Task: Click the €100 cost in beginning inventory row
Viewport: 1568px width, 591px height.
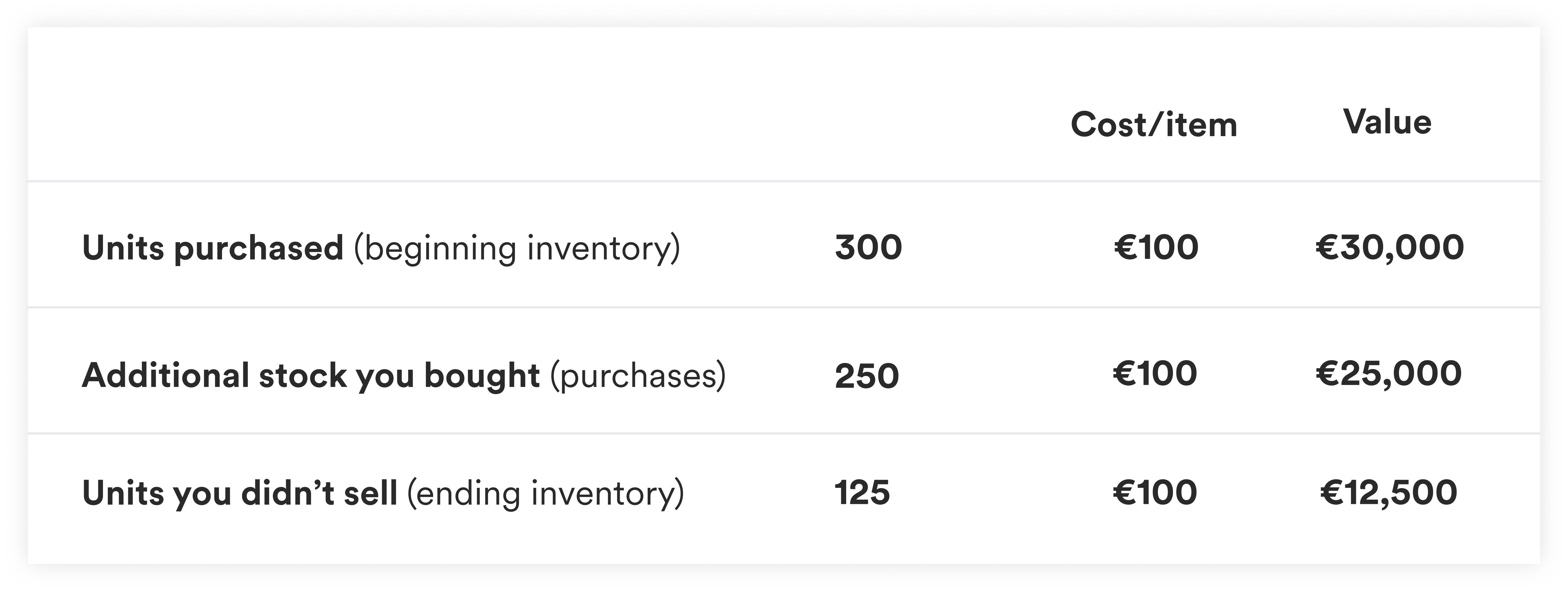Action: (x=1156, y=247)
